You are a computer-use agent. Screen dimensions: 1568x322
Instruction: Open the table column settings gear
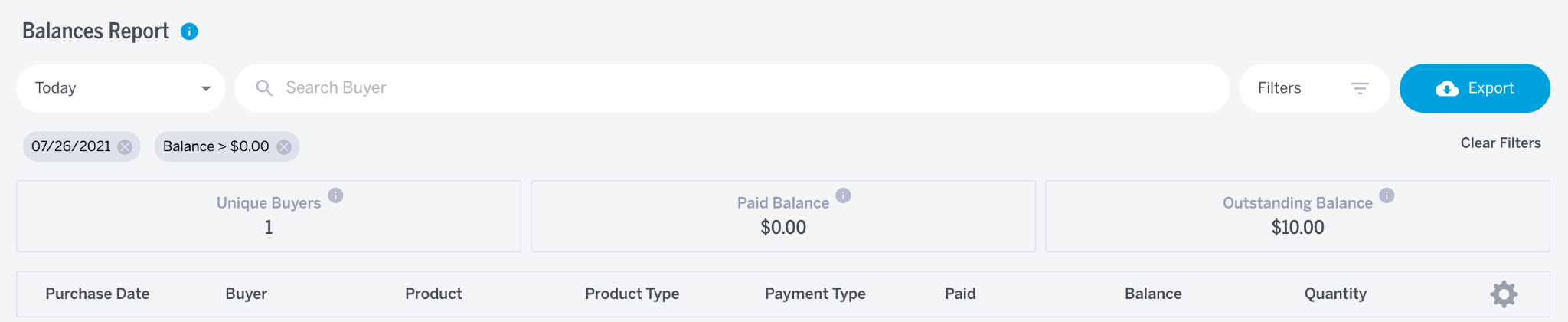pos(1504,294)
